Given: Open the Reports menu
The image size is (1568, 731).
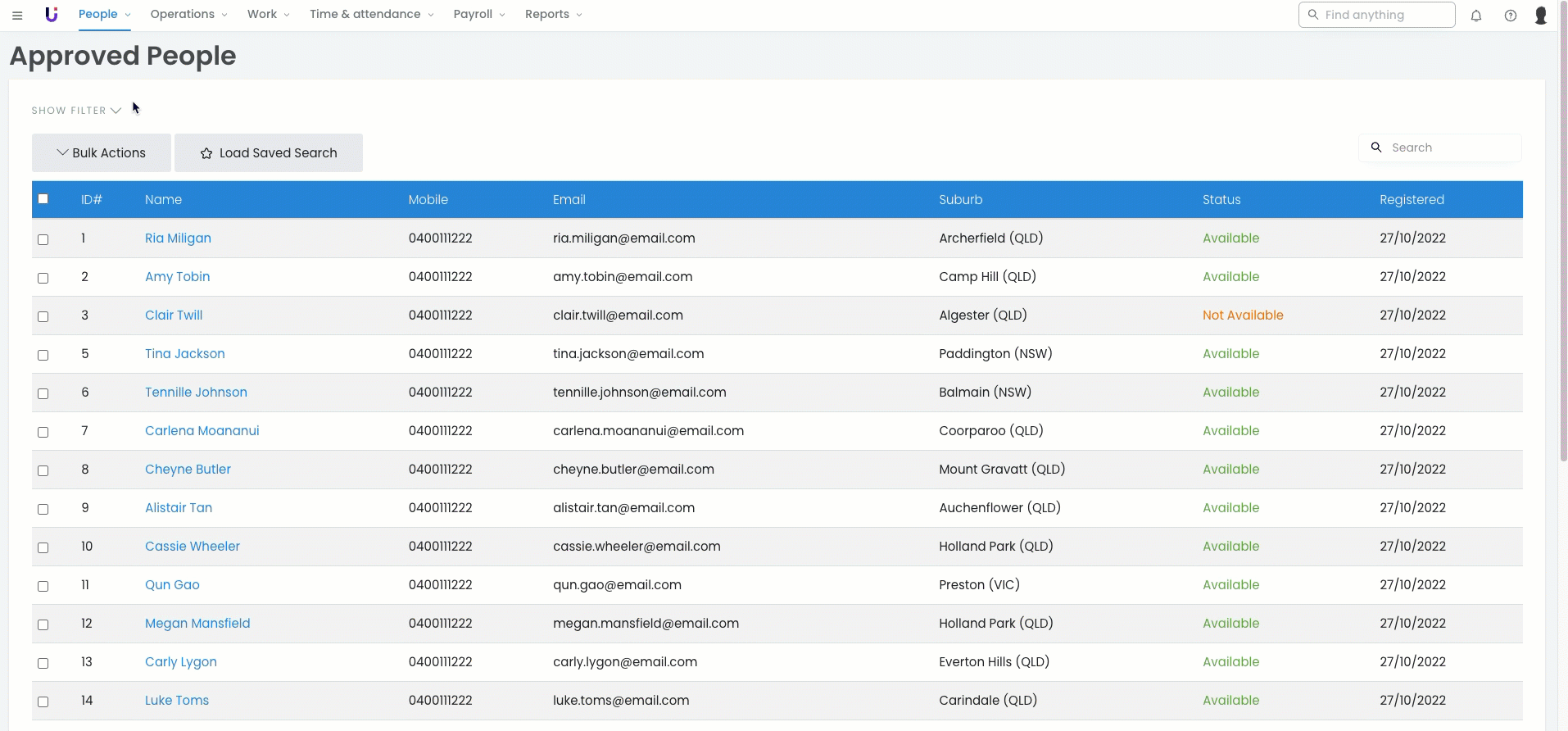Looking at the screenshot, I should [553, 15].
